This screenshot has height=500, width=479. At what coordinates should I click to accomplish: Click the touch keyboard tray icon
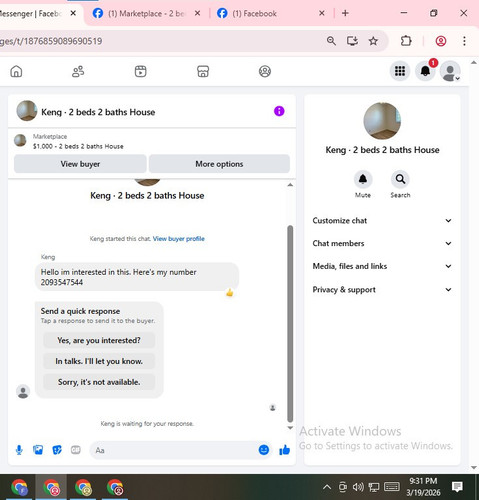tap(392, 487)
